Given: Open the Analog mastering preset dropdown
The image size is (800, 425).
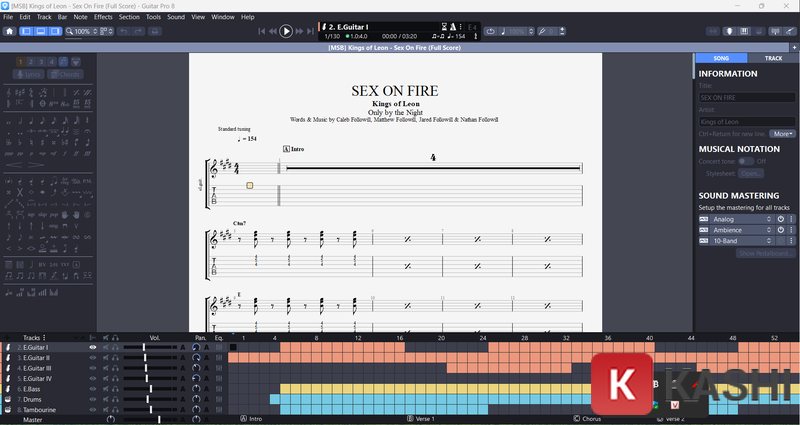Looking at the screenshot, I should click(742, 219).
